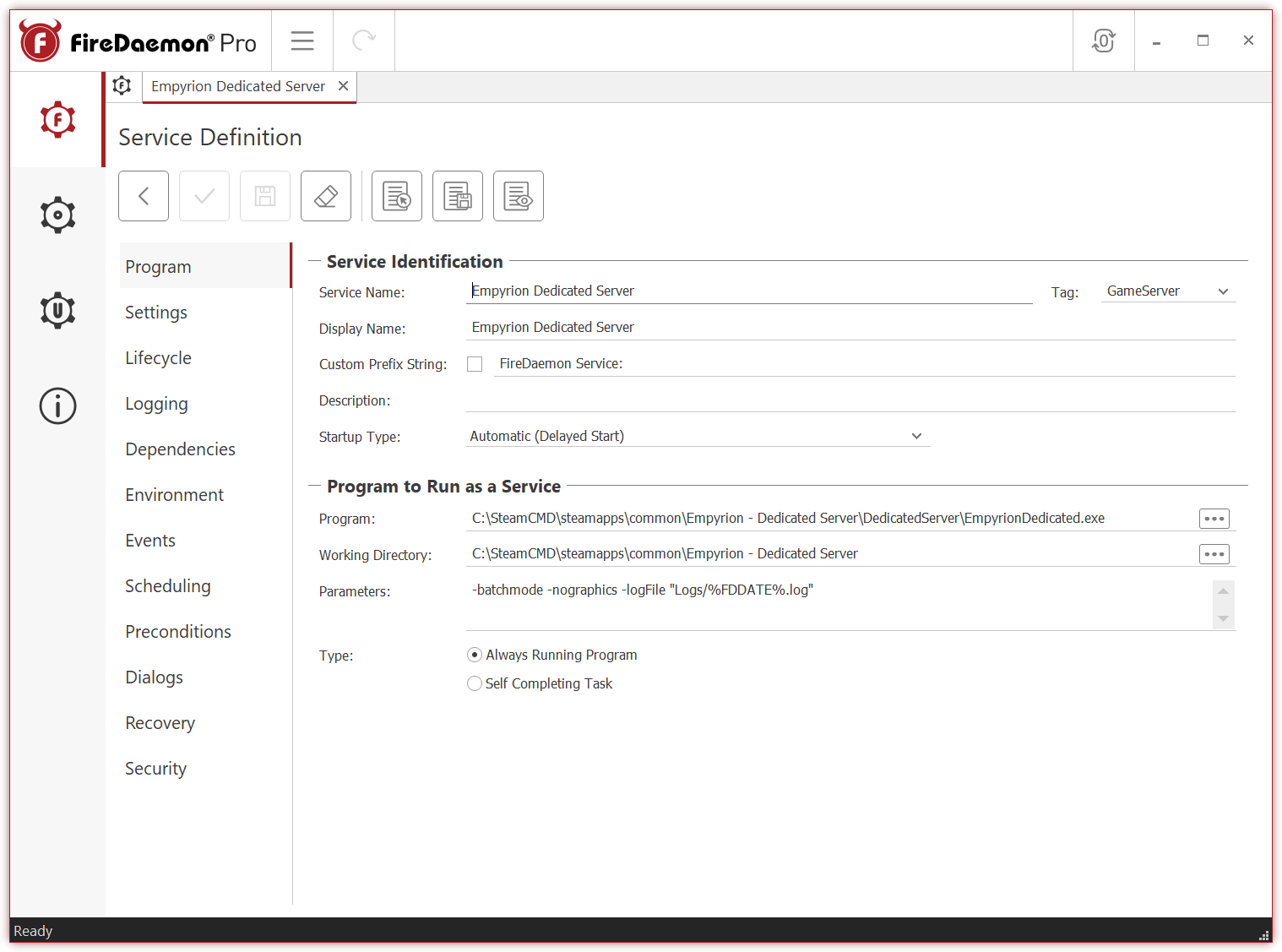The width and height of the screenshot is (1282, 952).
Task: Open the Preconditions section
Action: (x=205, y=631)
